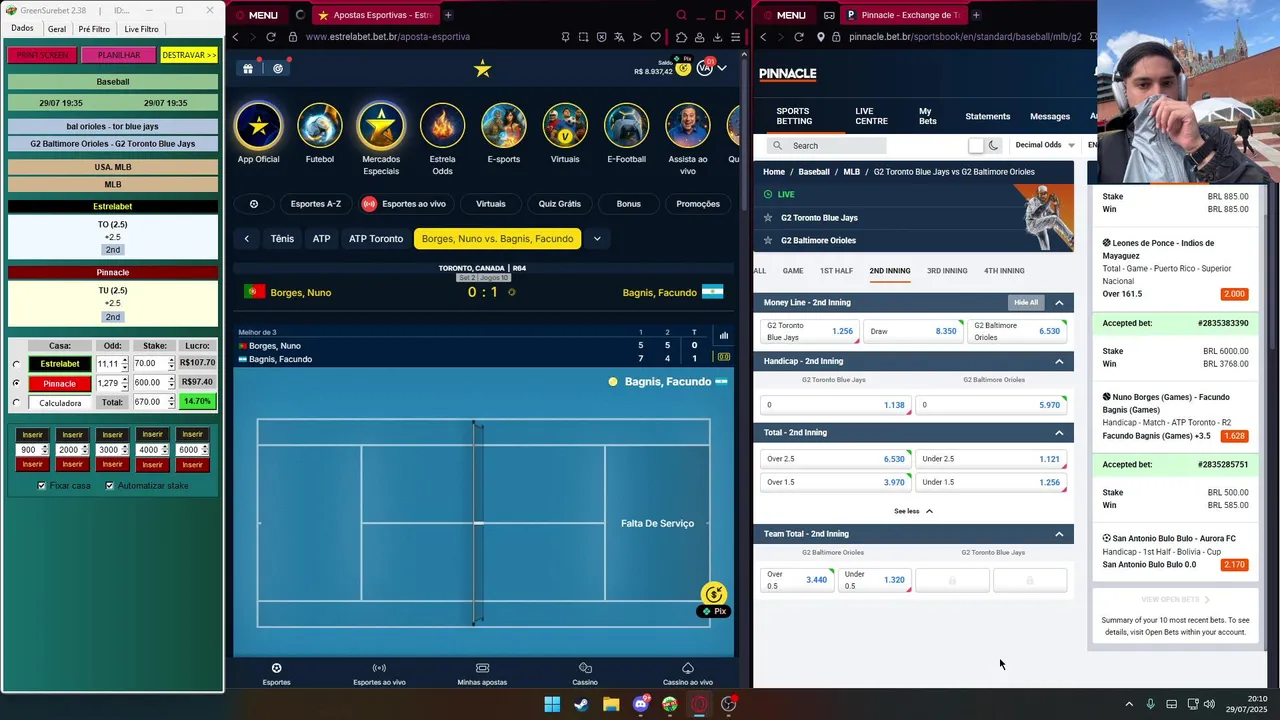Click the Pinnacle logo

788,74
